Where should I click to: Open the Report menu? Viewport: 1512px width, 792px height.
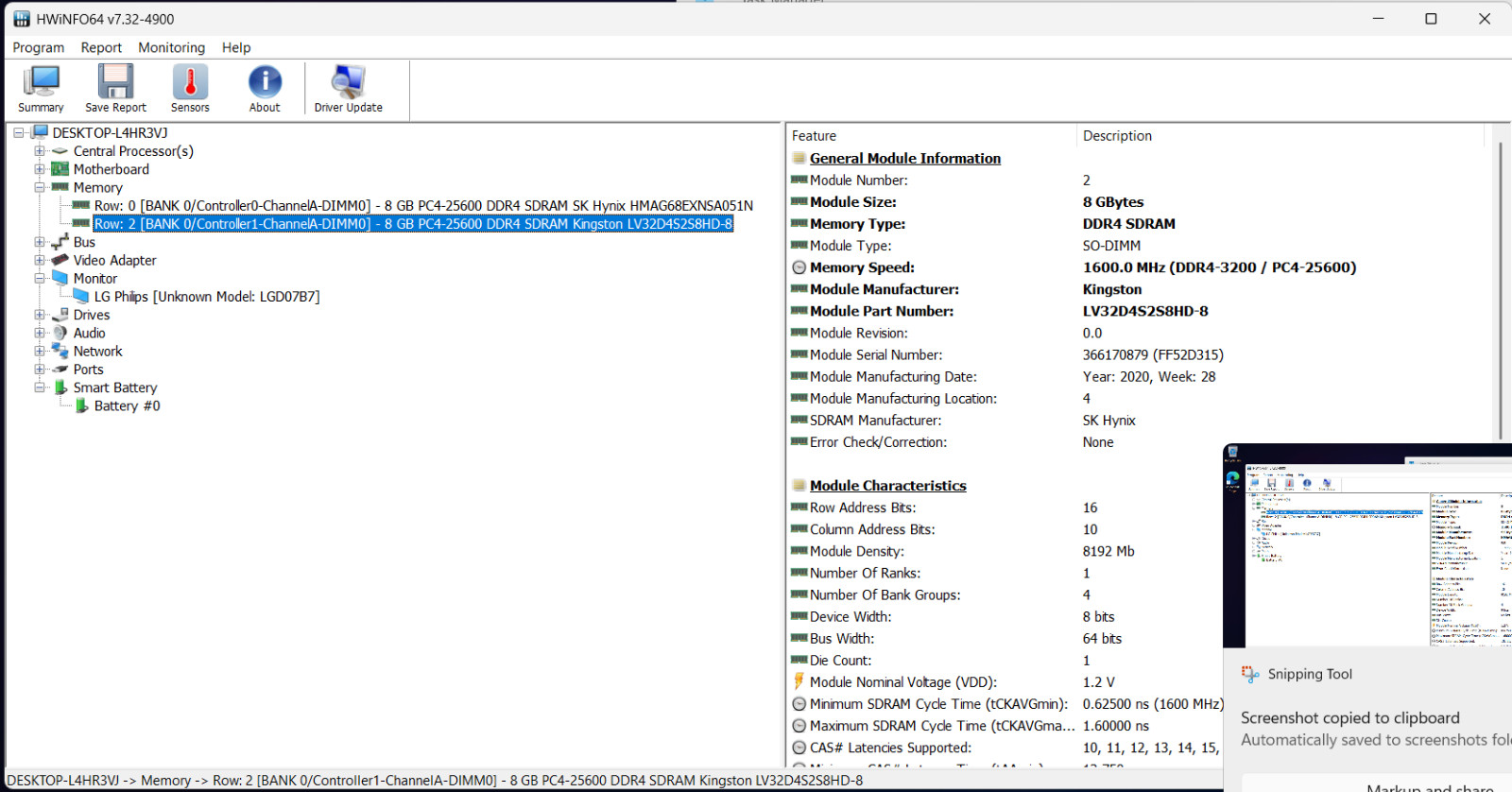pos(101,47)
